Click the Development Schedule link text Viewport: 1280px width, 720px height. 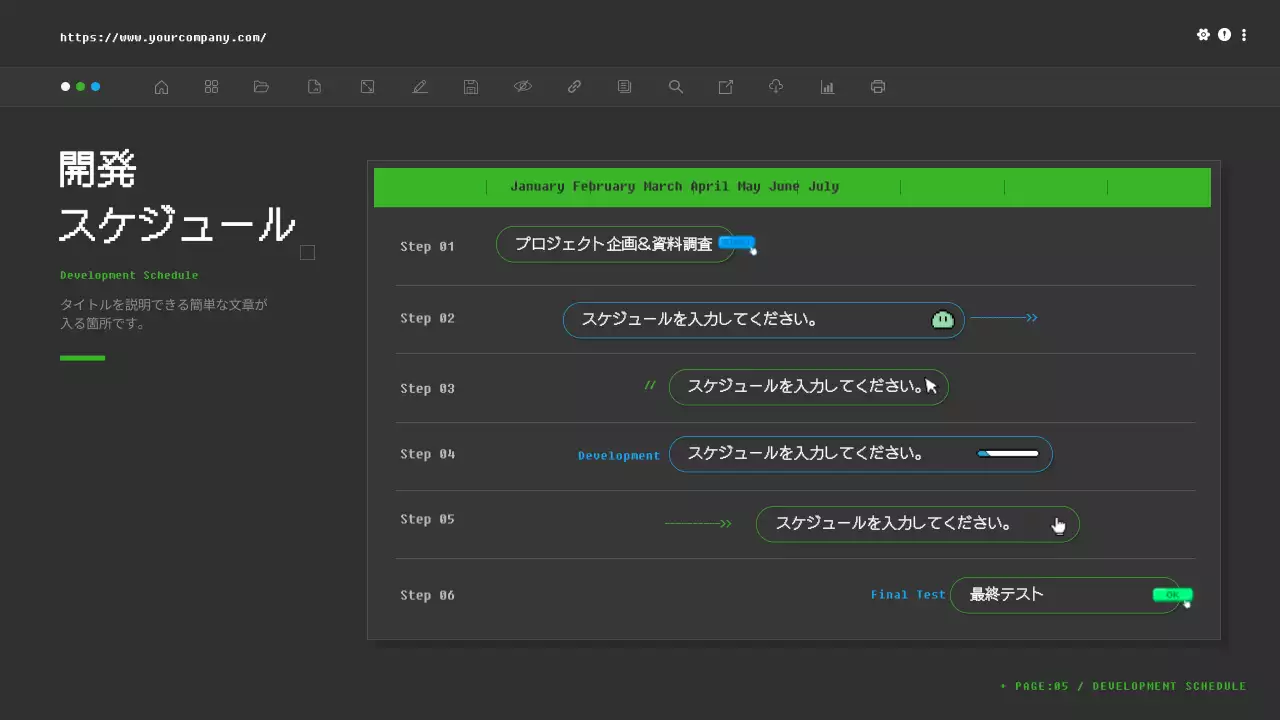tap(129, 274)
